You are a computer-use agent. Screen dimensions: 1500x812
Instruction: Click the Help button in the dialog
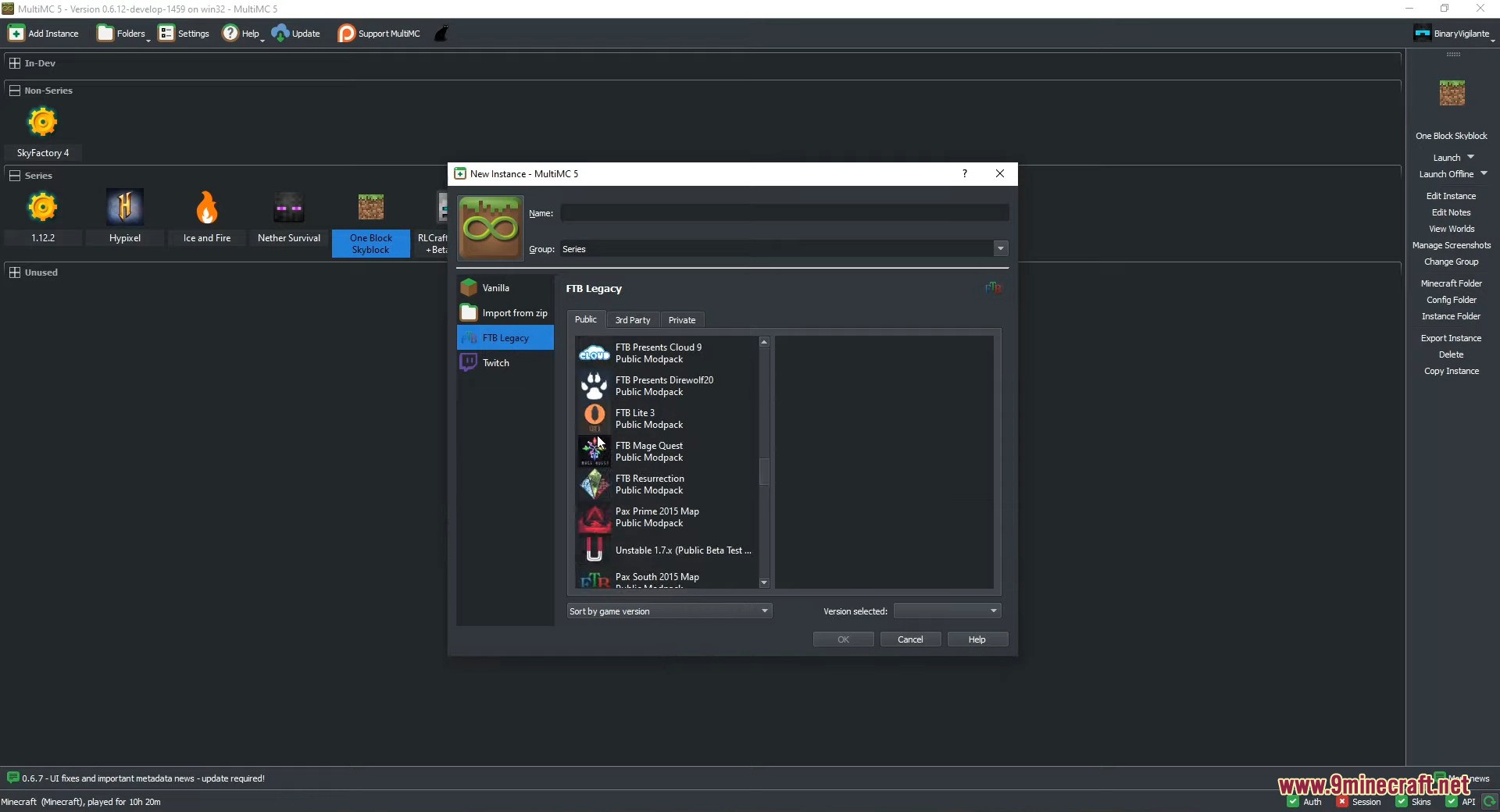coord(977,639)
